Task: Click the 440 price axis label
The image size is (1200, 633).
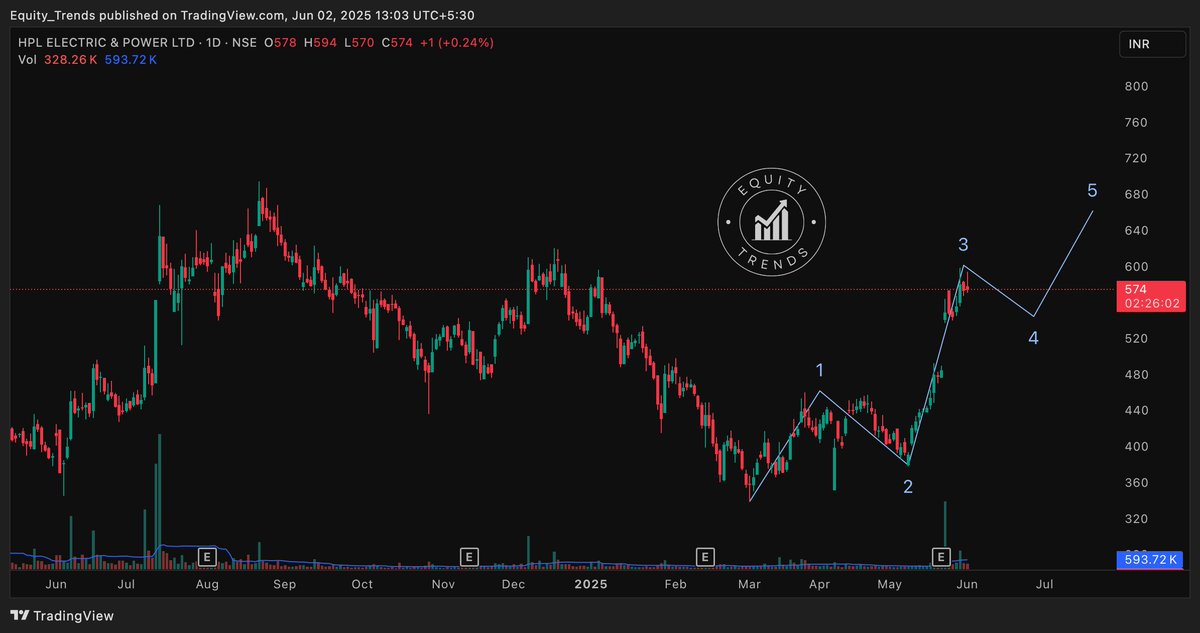Action: (1138, 411)
